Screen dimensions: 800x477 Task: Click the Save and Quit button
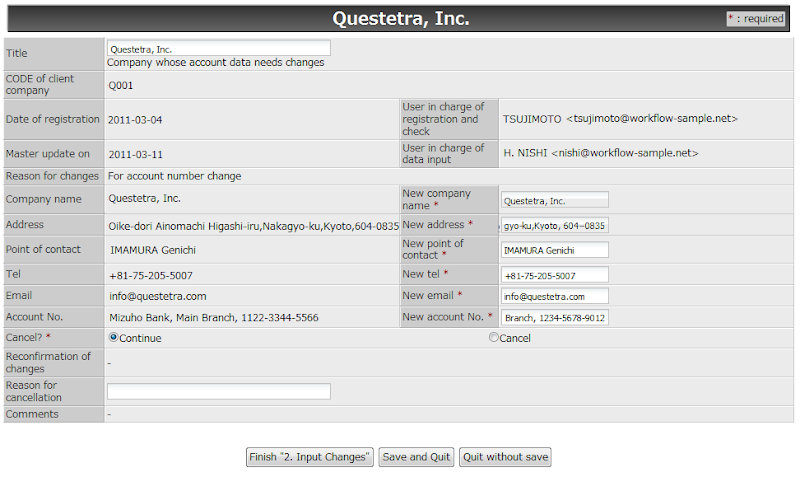click(x=416, y=457)
